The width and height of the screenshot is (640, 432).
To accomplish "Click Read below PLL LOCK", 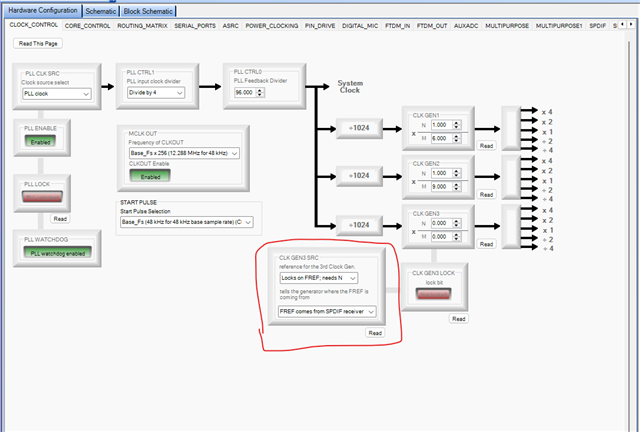I will pos(60,219).
